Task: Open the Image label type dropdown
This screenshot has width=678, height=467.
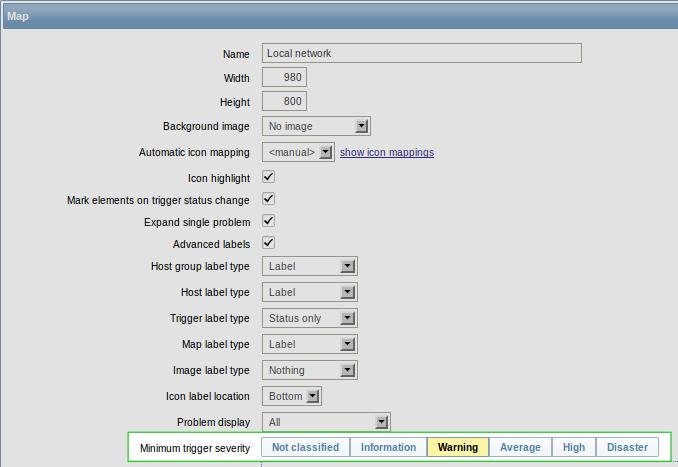Action: click(x=310, y=371)
